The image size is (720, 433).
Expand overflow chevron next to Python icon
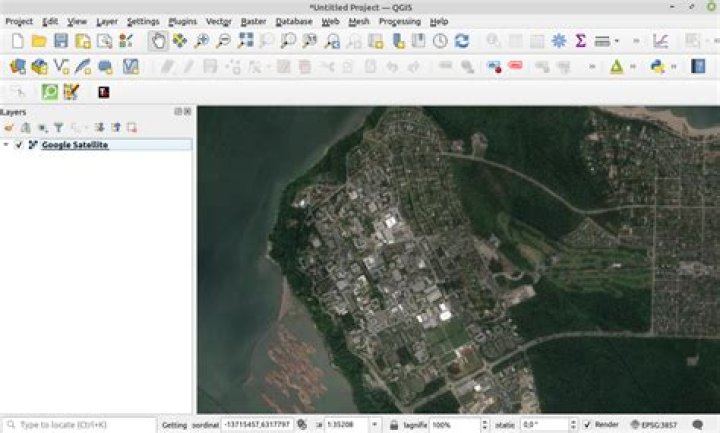(x=674, y=67)
